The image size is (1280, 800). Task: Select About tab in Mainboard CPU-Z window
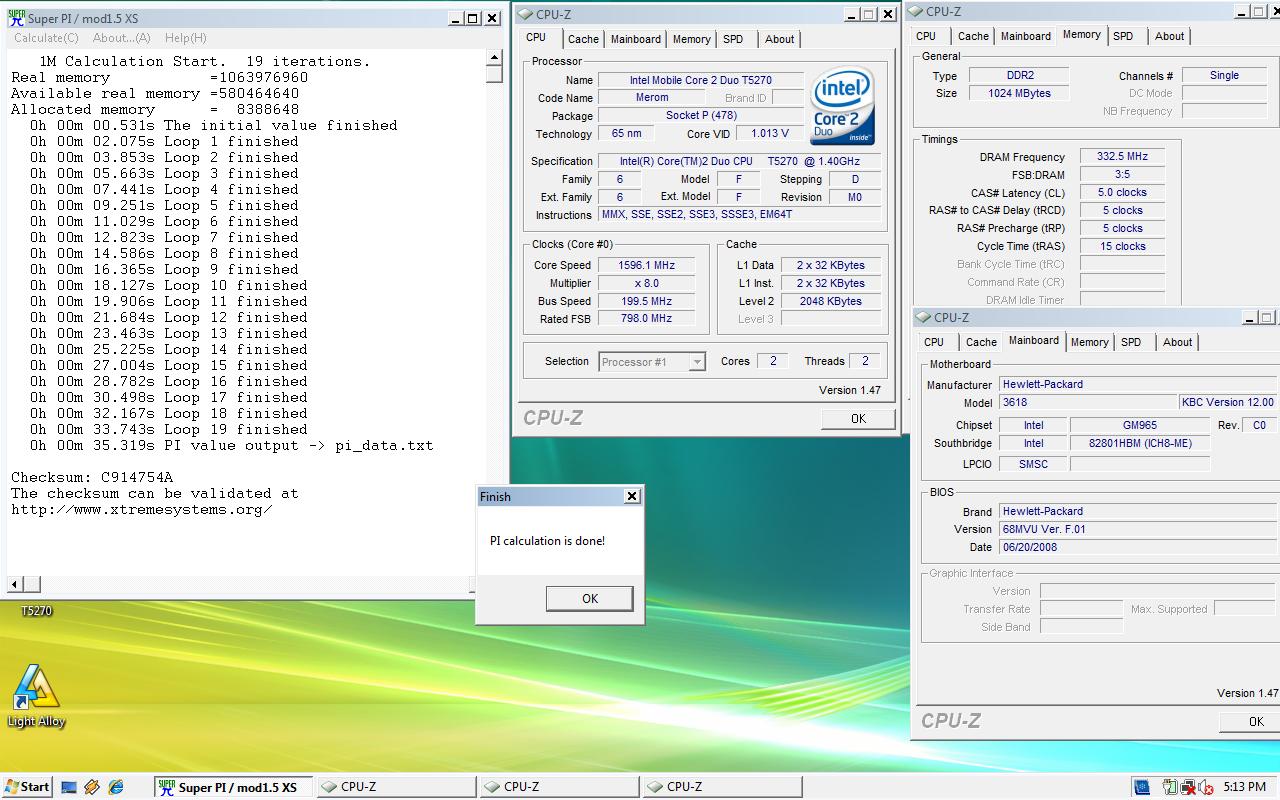(1177, 342)
